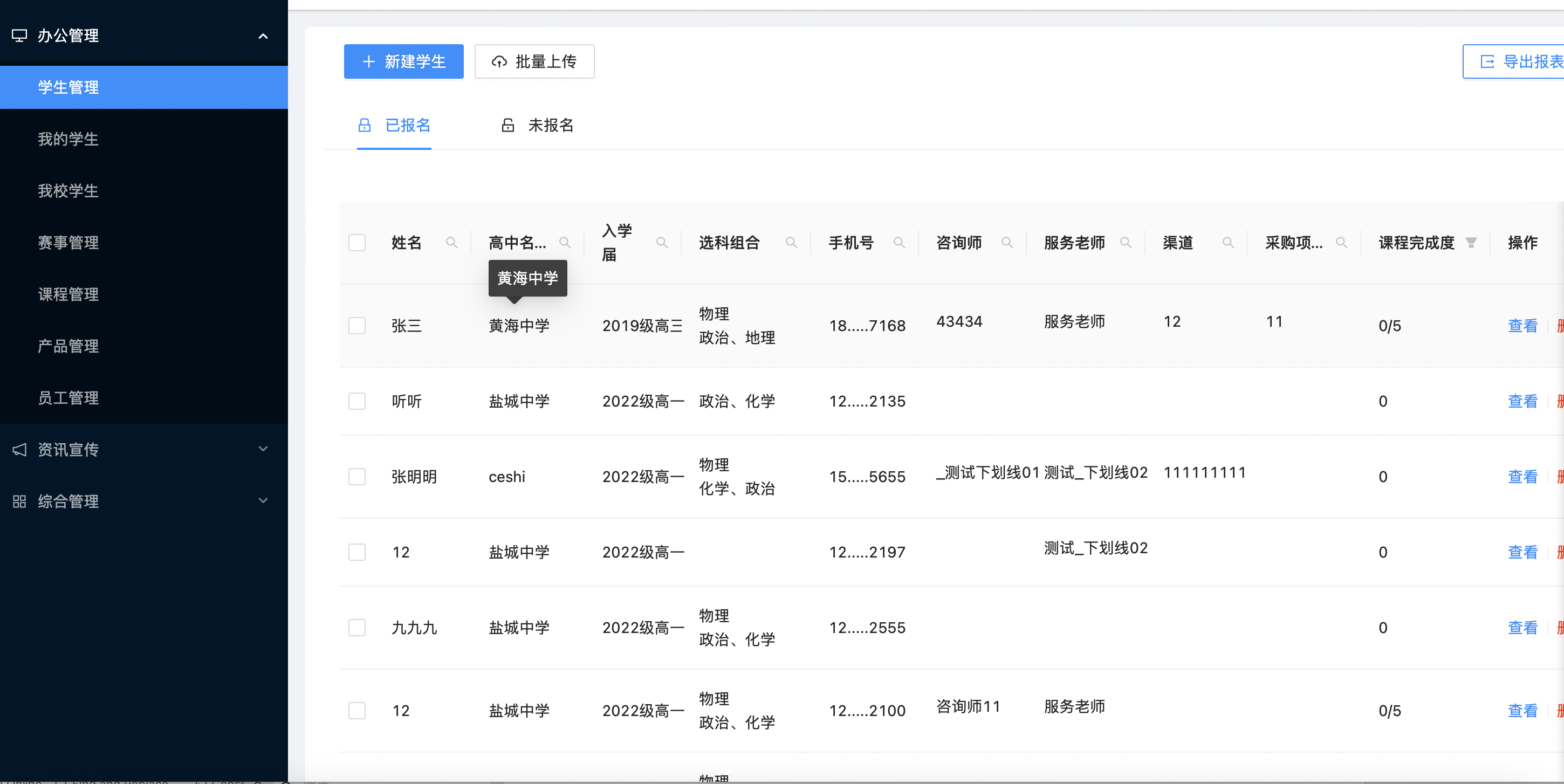Click the plus icon in 新建学生
The width and height of the screenshot is (1564, 784).
(x=368, y=61)
